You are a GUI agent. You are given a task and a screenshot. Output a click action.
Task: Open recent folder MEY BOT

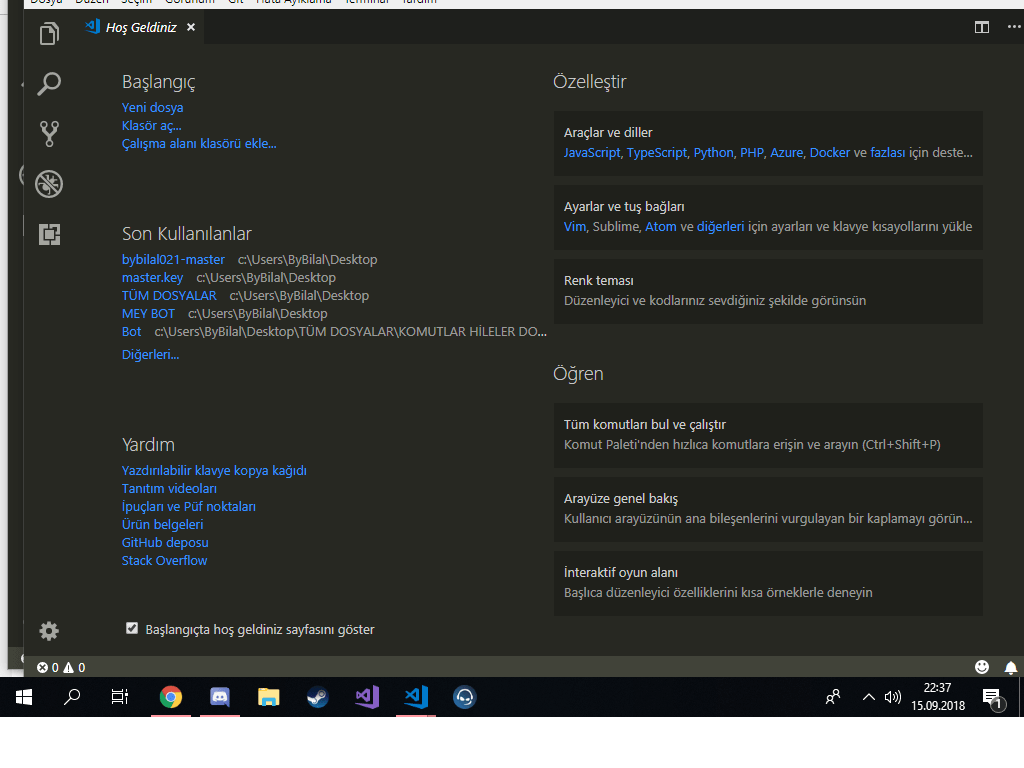pyautogui.click(x=148, y=313)
